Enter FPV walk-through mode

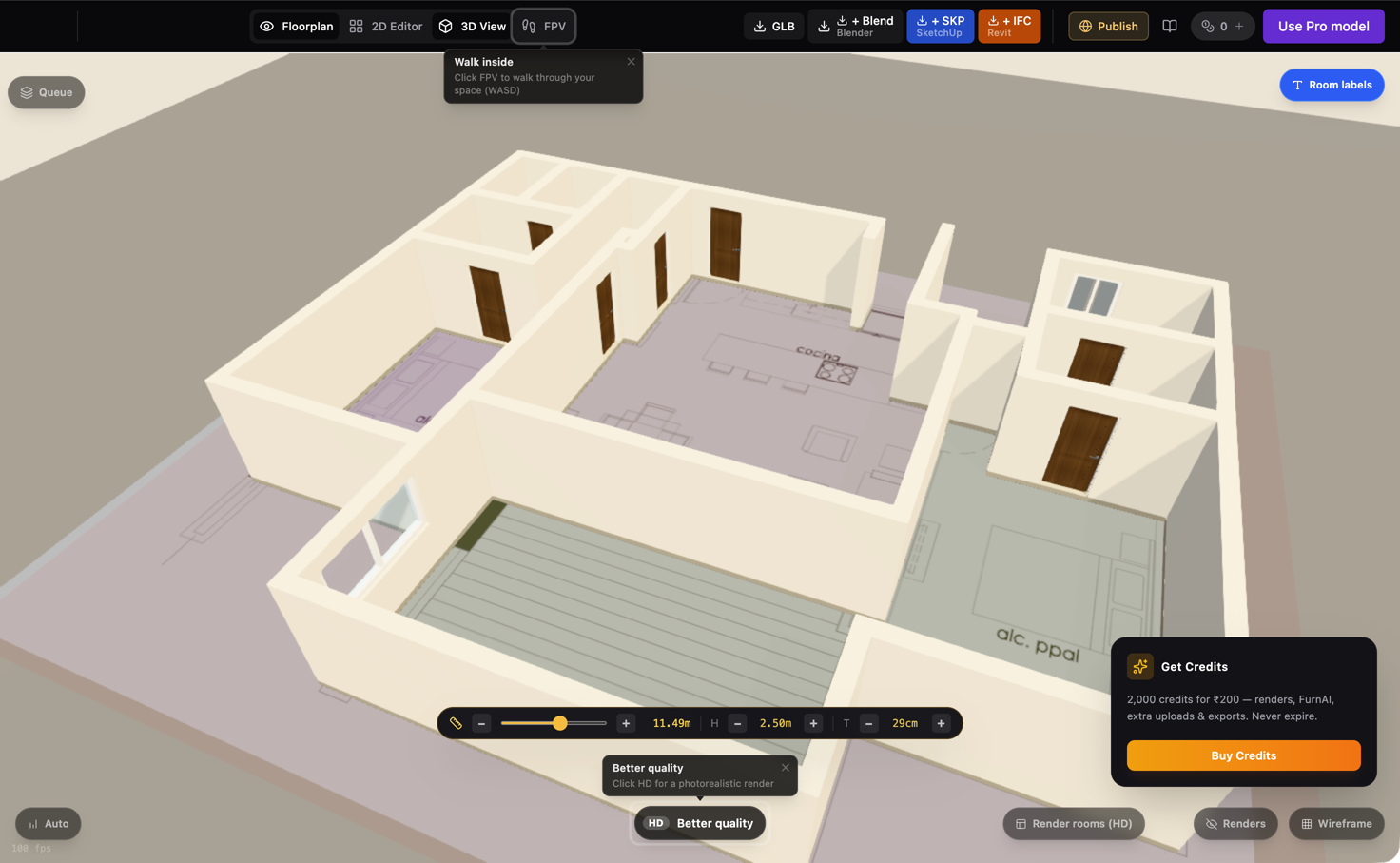[544, 27]
